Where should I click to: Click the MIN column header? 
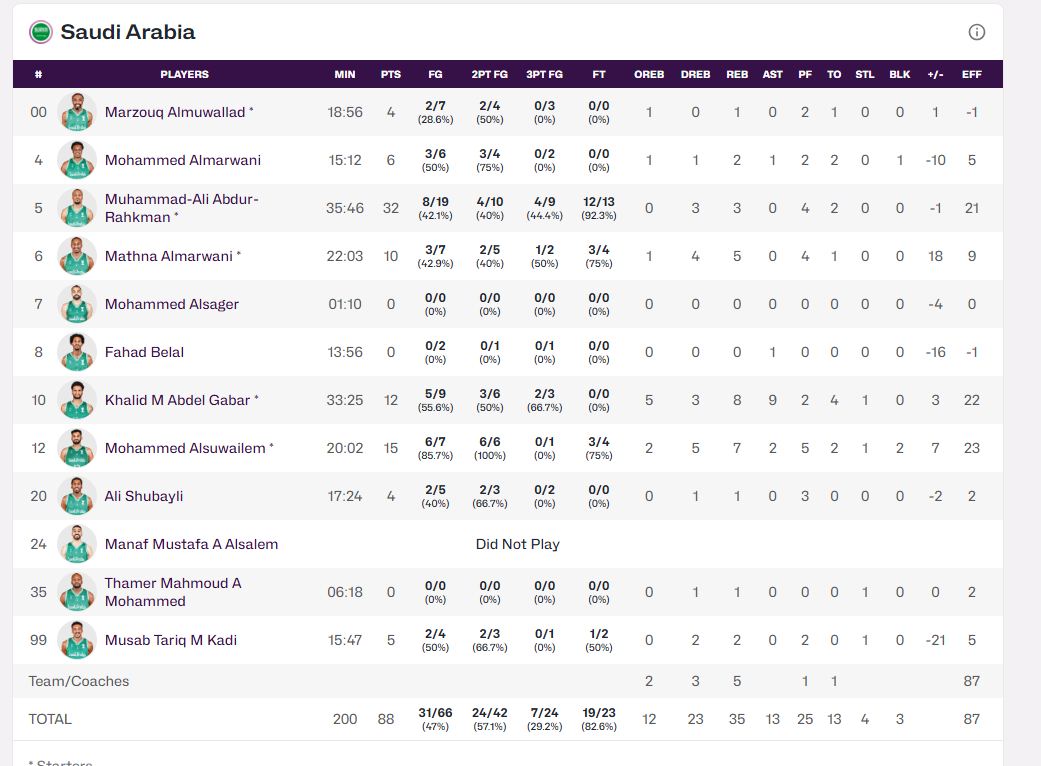pyautogui.click(x=345, y=74)
